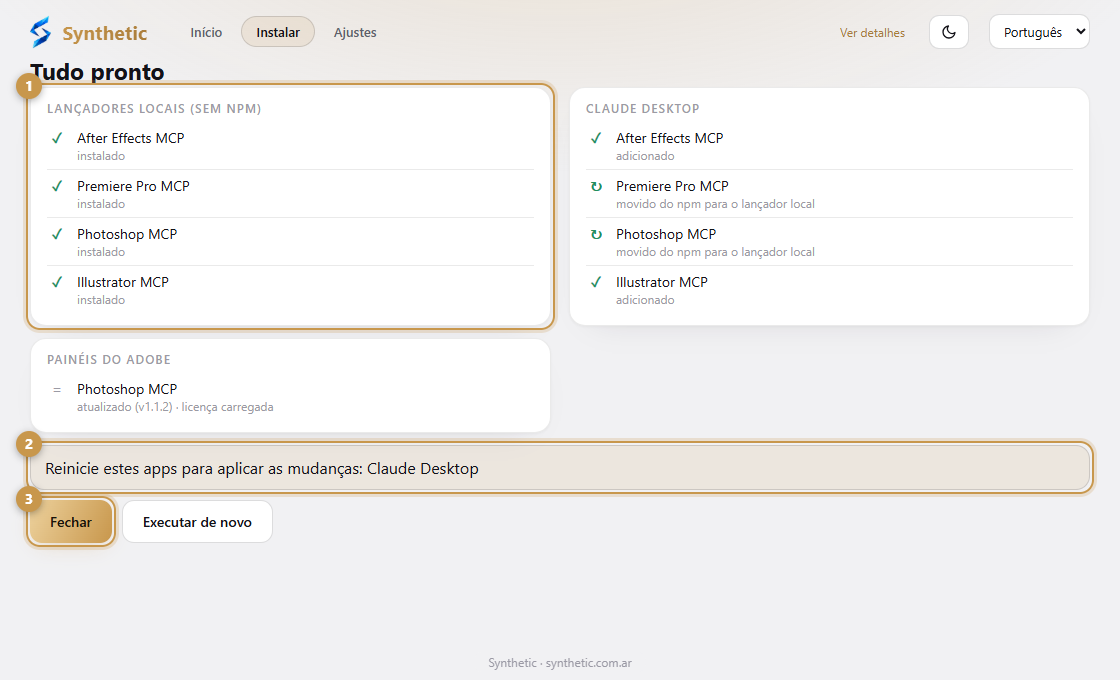
Task: Click "adicionado" status below After Effects MCP
Action: coord(645,156)
